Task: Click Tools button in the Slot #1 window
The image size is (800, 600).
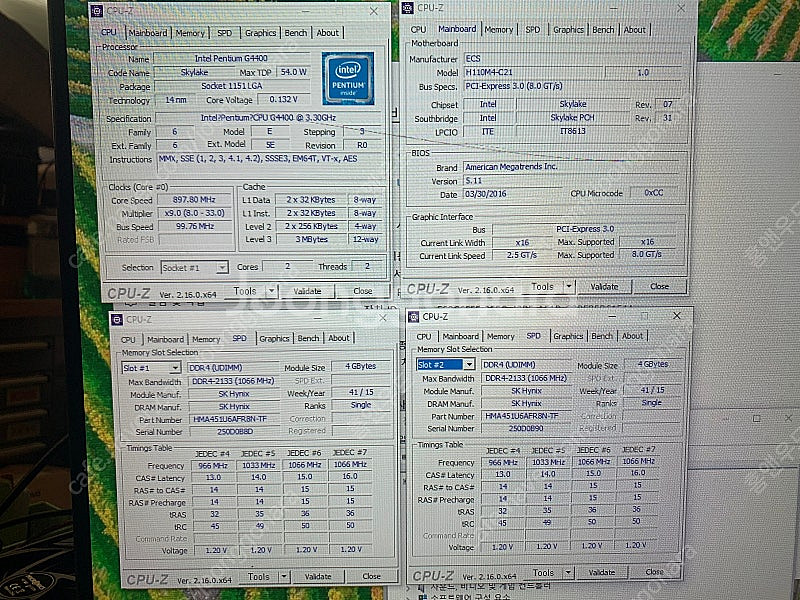Action: [259, 577]
